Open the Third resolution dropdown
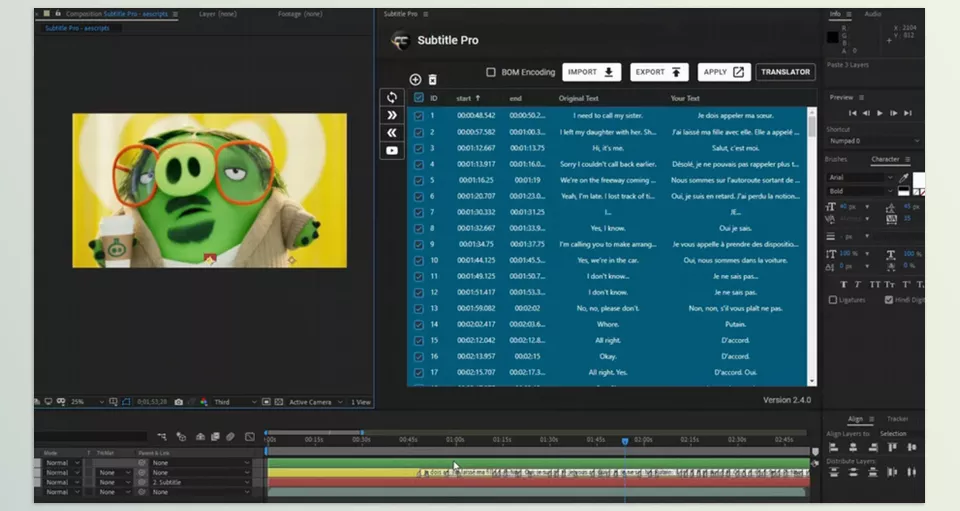960x511 pixels. click(x=234, y=402)
